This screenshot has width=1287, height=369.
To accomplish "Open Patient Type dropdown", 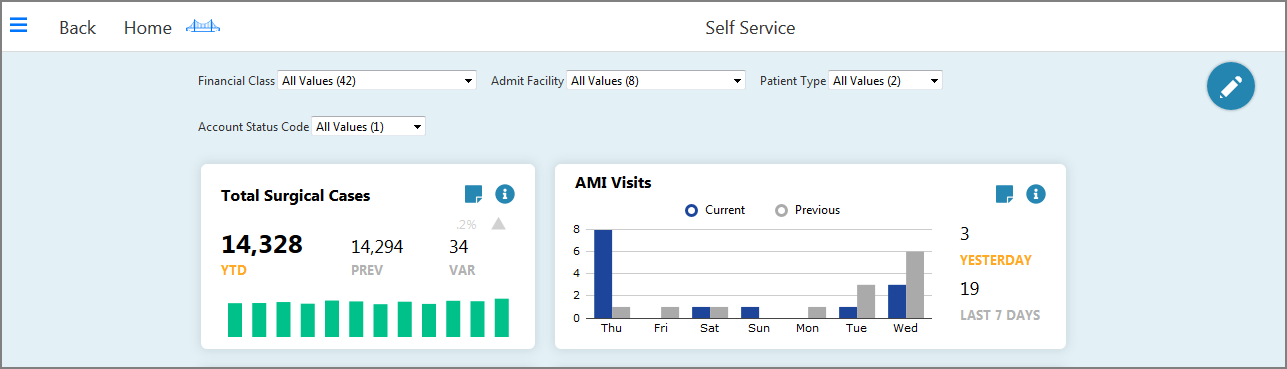I will pos(885,80).
